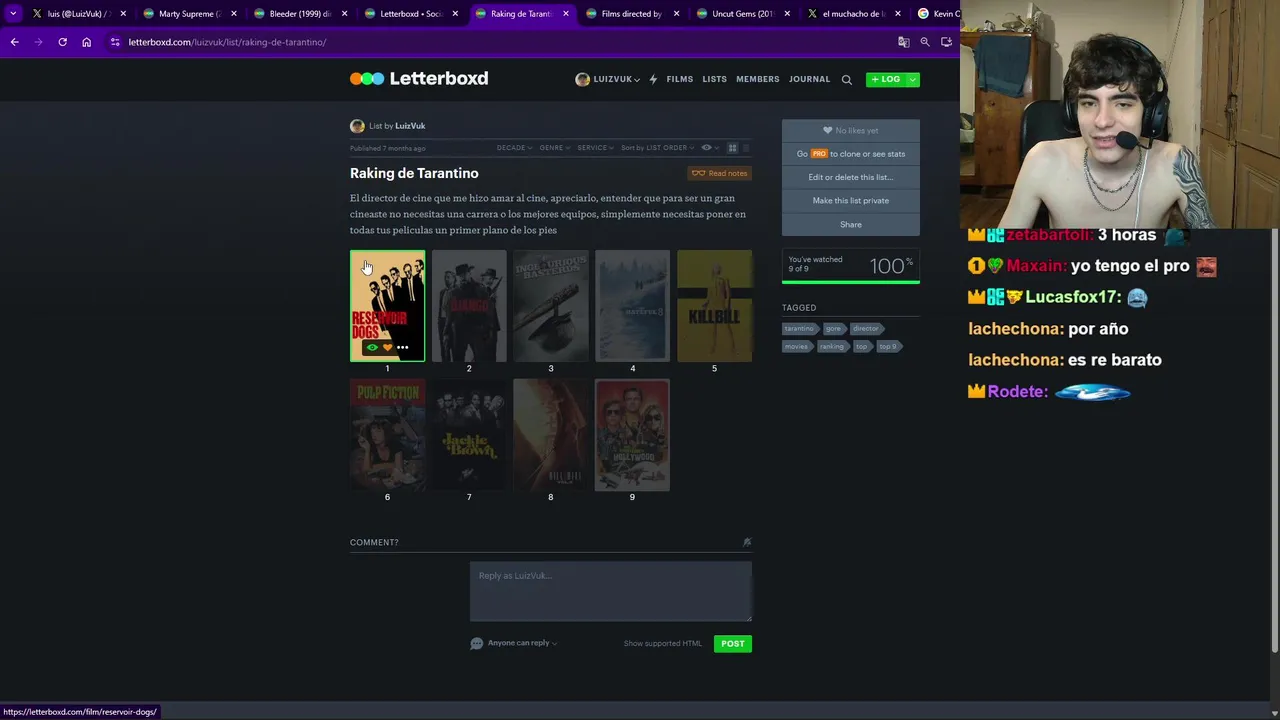
Task: Click the glasses 'Read notes' button
Action: 720,173
